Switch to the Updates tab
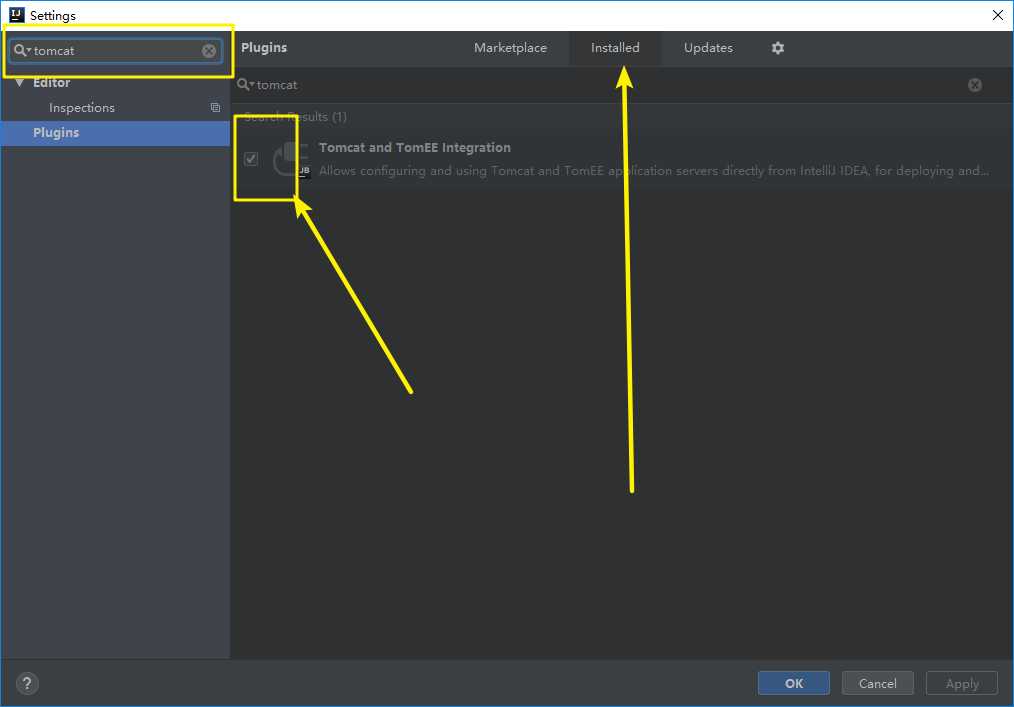Image resolution: width=1014 pixels, height=707 pixels. tap(708, 48)
